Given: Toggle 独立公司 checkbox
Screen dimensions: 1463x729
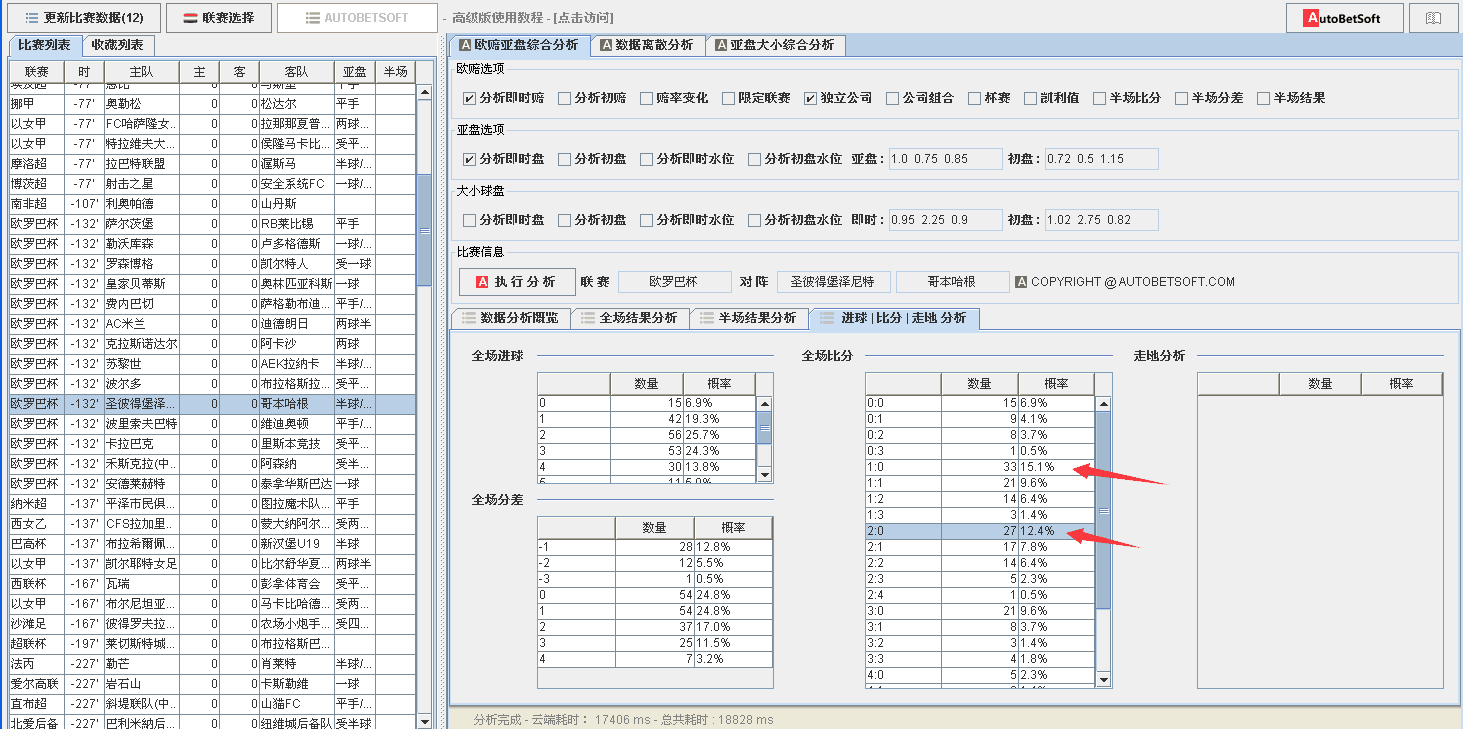Looking at the screenshot, I should [x=811, y=98].
